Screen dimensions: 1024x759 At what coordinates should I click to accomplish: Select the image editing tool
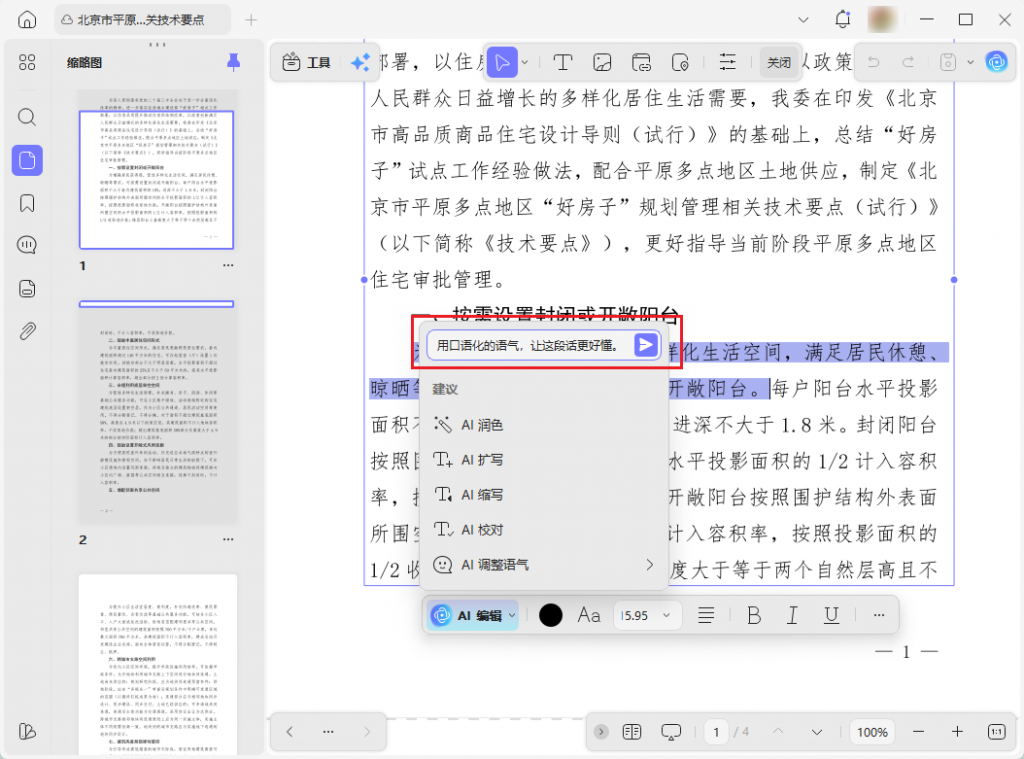pos(602,62)
